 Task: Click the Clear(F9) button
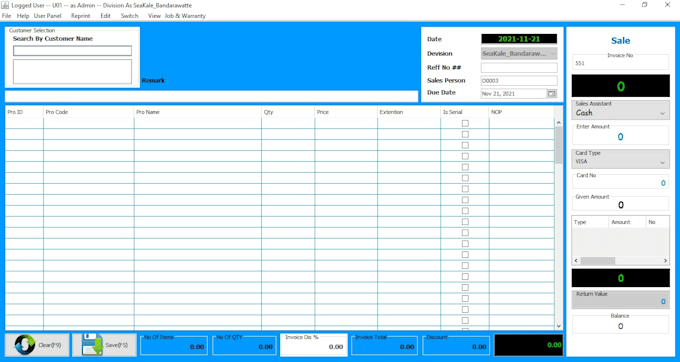[x=37, y=345]
